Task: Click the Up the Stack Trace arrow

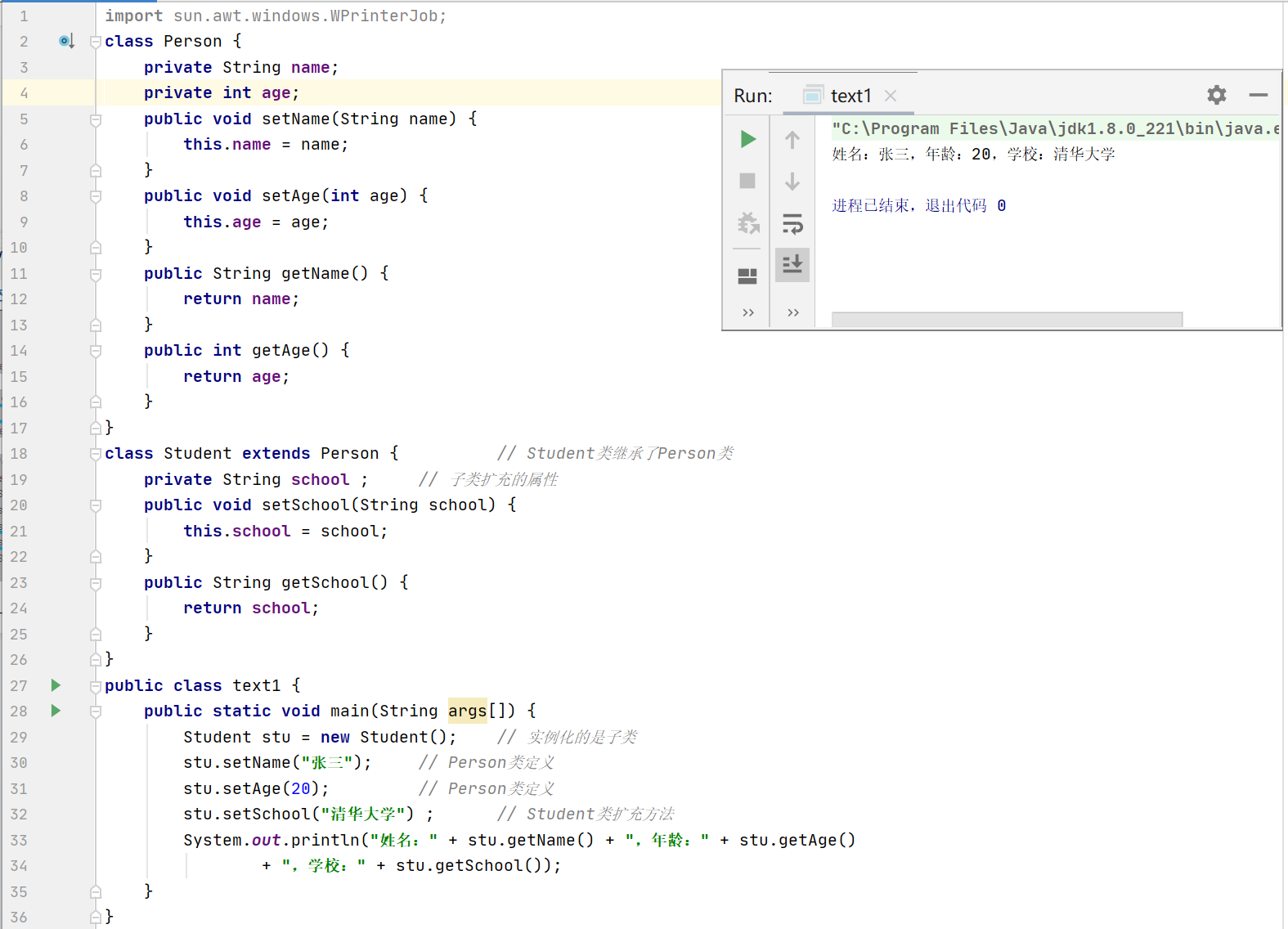Action: (x=792, y=140)
